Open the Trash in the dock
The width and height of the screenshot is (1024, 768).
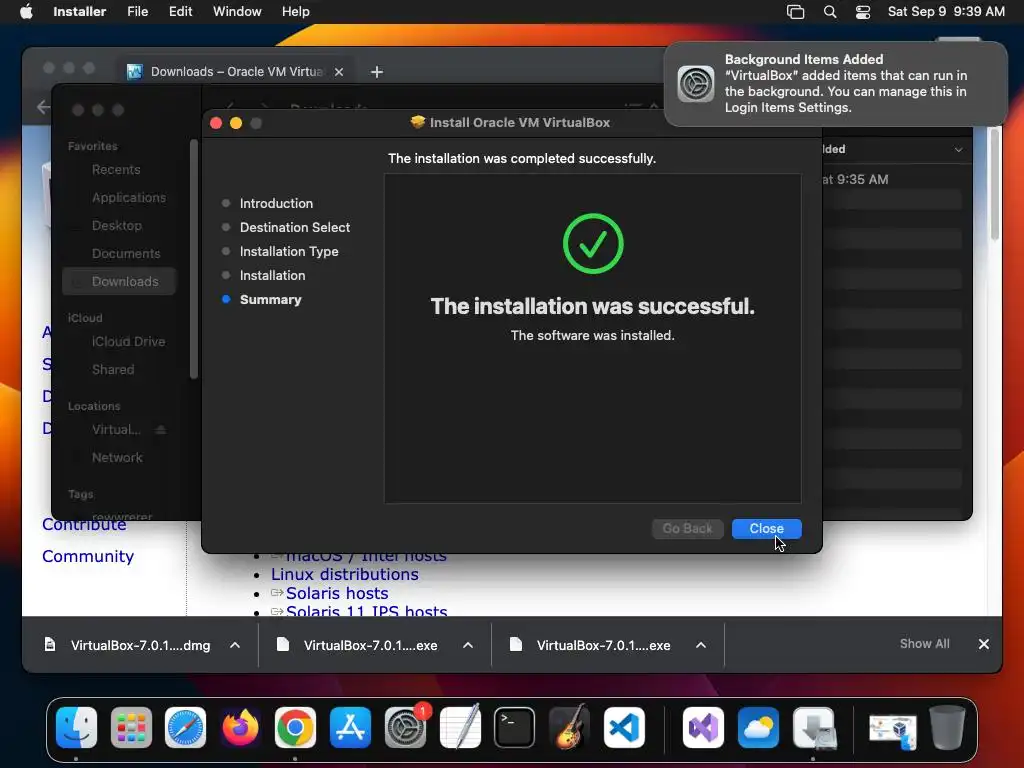(x=947, y=727)
